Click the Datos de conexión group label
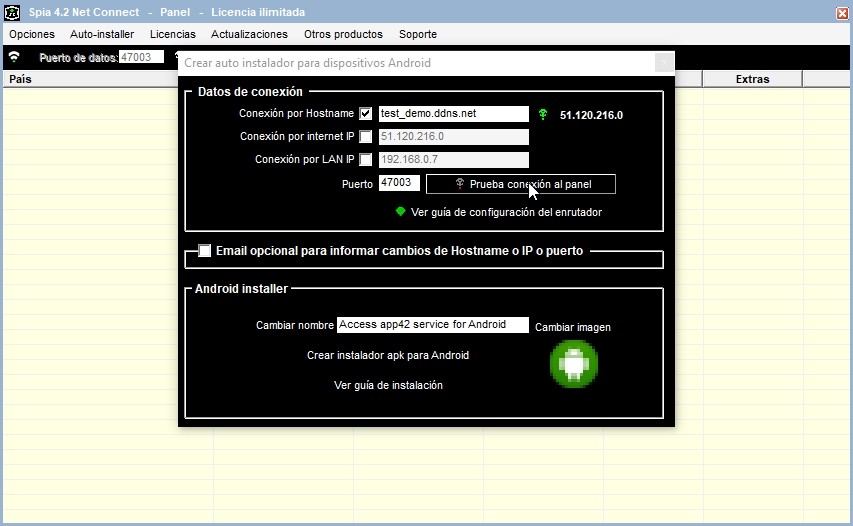853x526 pixels. 250,91
